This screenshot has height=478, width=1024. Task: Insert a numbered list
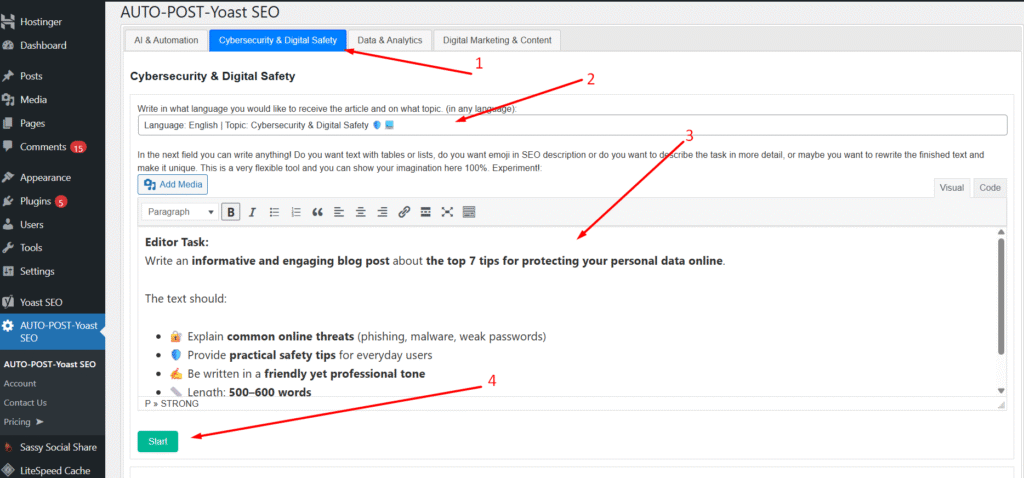click(296, 212)
